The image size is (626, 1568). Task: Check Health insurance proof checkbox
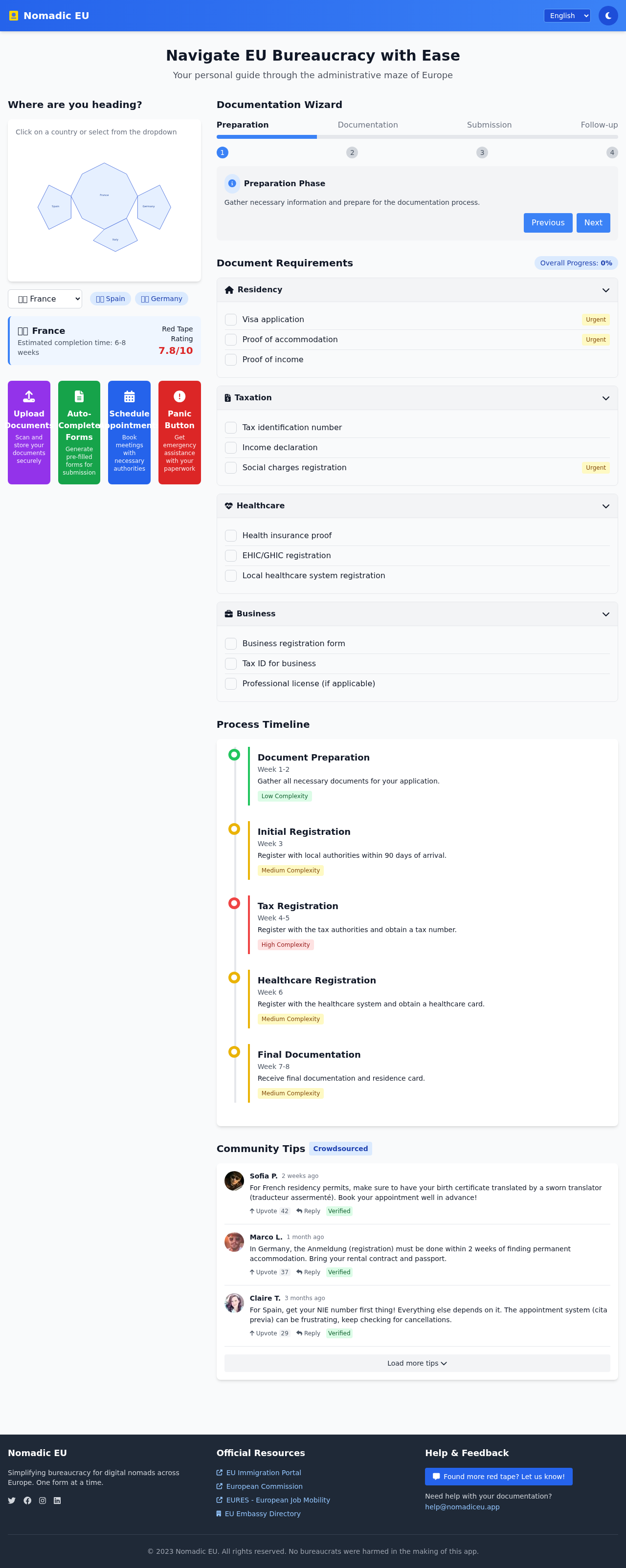pyautogui.click(x=231, y=536)
